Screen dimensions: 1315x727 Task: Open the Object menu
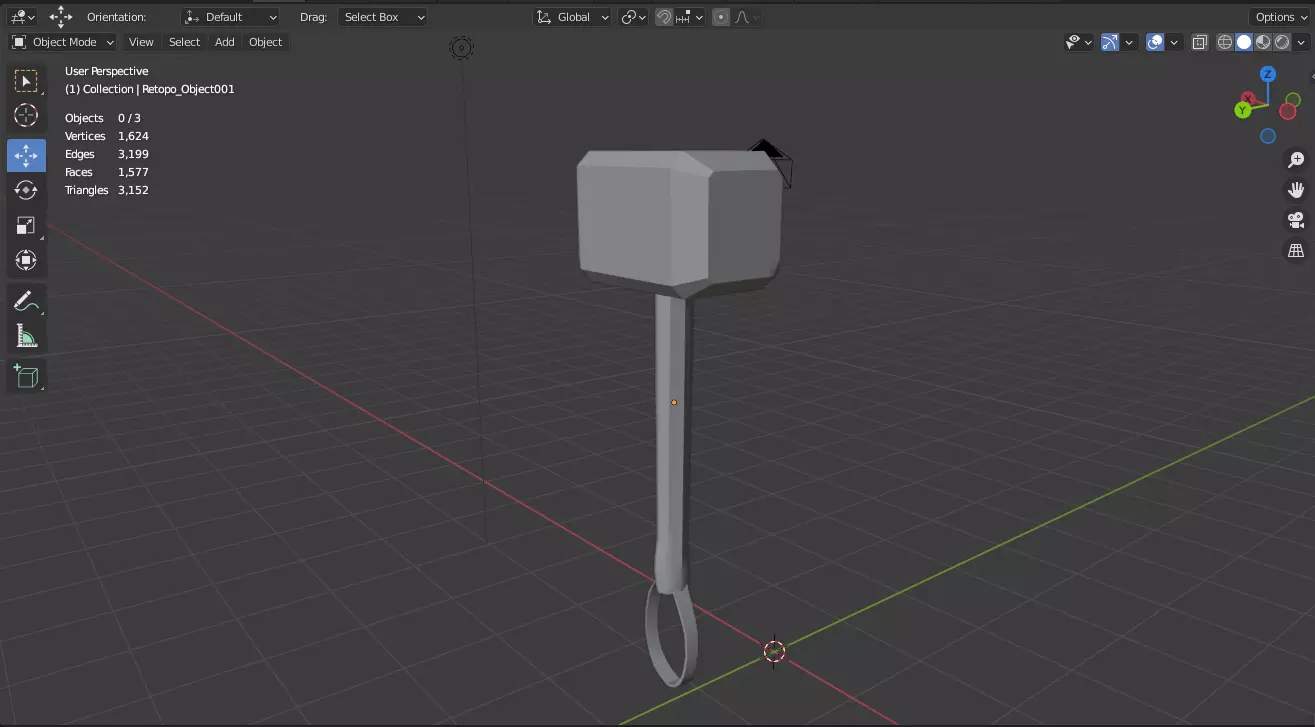tap(266, 42)
